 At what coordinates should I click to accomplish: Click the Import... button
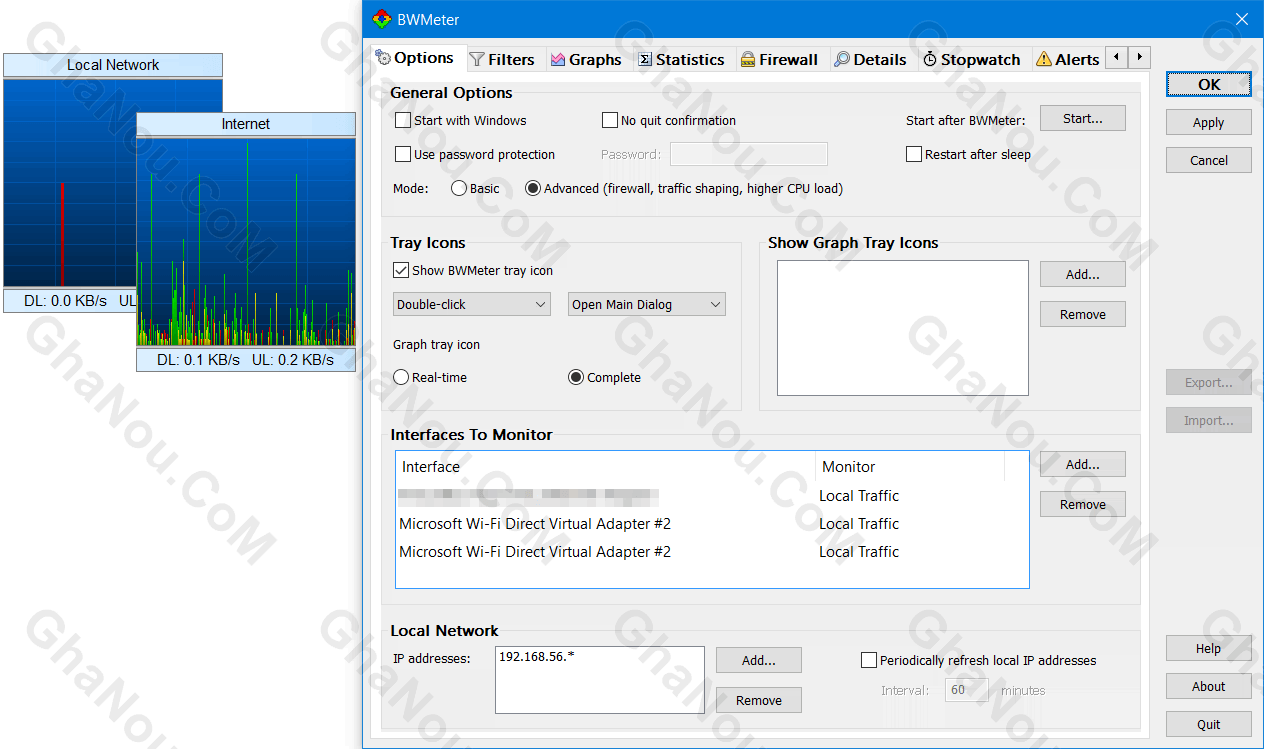pyautogui.click(x=1209, y=420)
